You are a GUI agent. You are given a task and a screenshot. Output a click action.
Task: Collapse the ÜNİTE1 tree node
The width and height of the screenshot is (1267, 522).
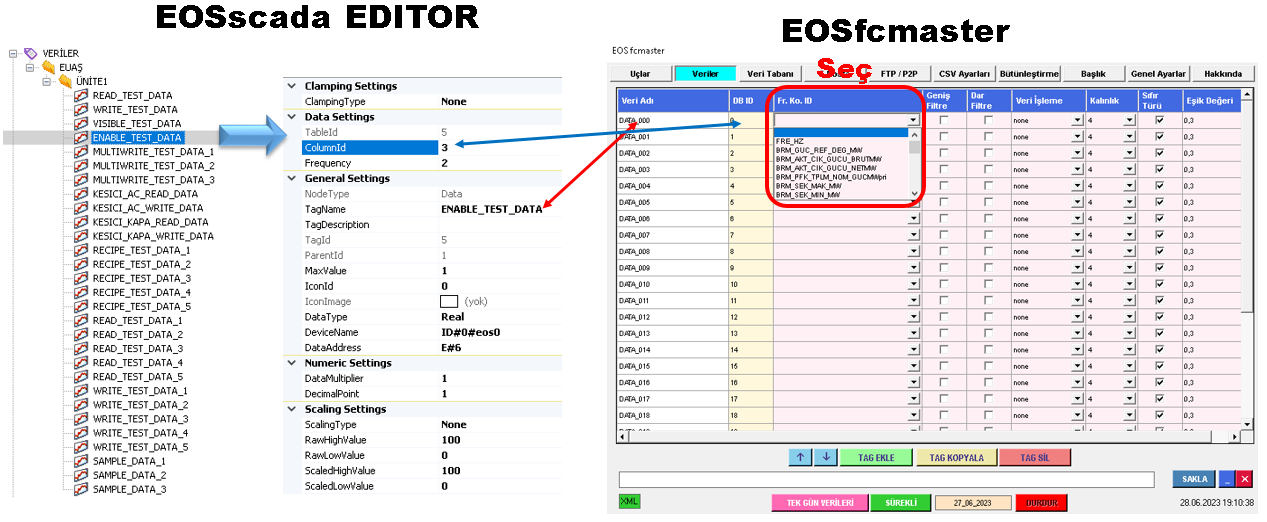48,81
